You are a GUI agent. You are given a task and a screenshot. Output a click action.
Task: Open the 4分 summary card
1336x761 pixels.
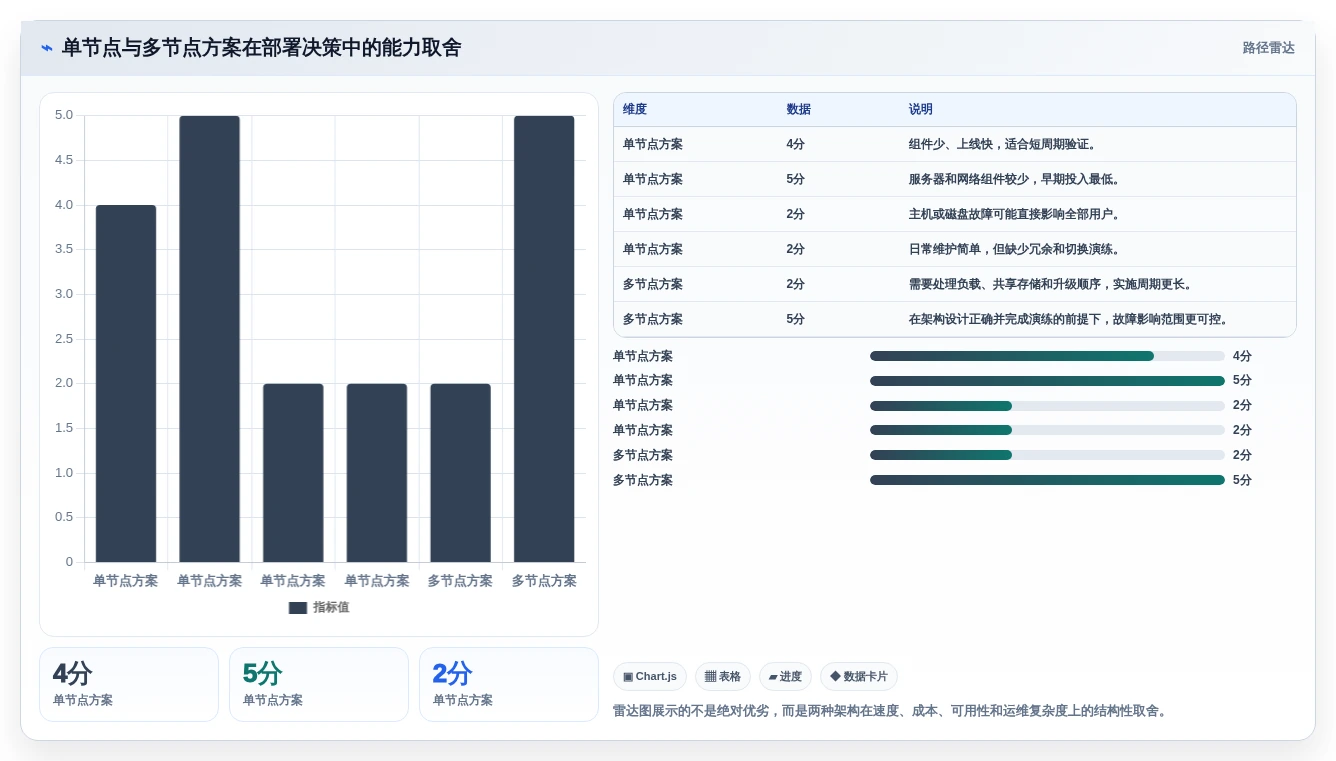click(x=129, y=685)
